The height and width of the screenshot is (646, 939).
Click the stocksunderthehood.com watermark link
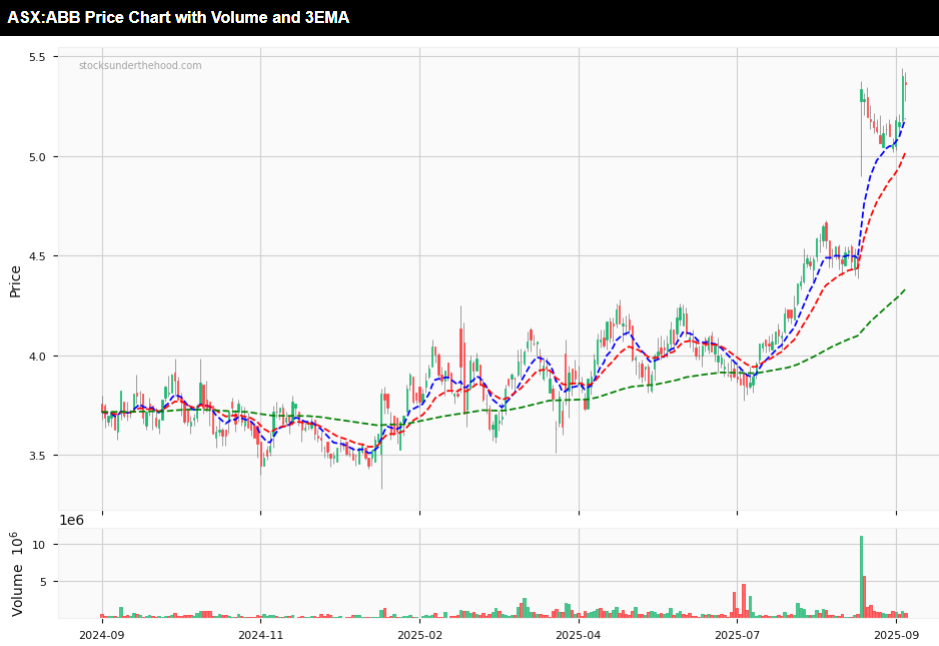tap(140, 66)
